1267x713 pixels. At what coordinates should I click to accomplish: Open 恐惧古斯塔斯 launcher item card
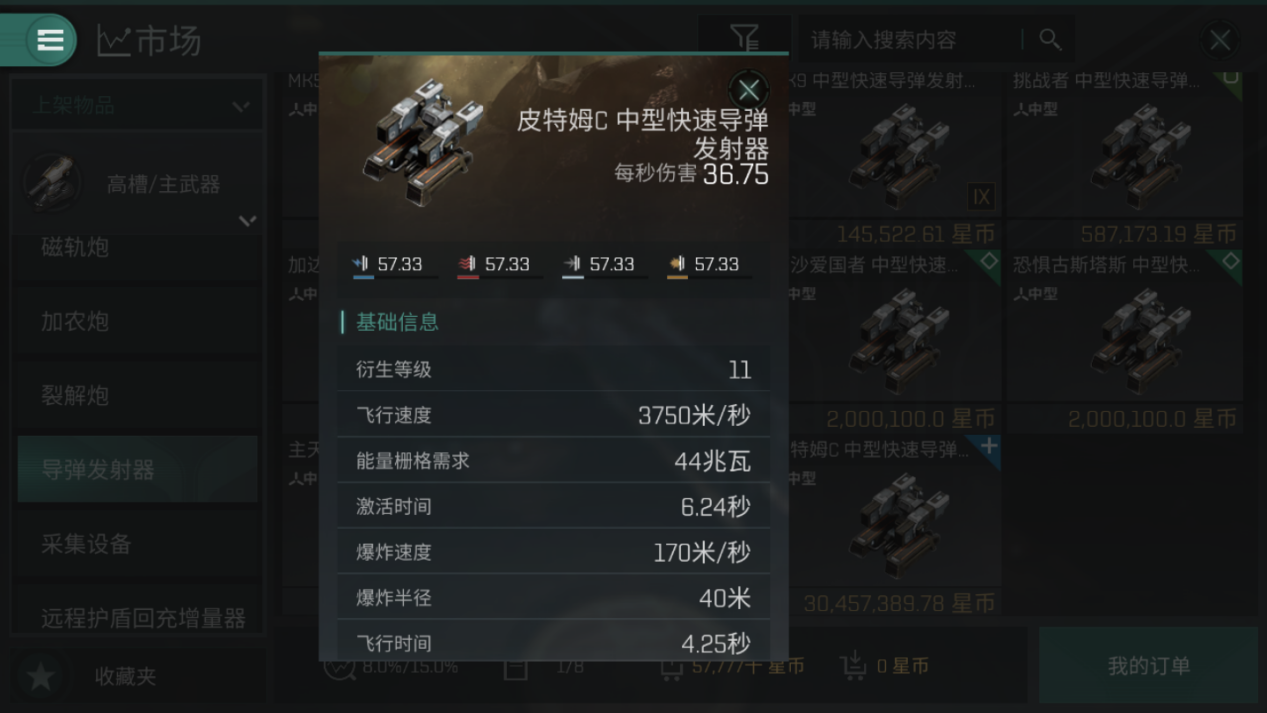[1125, 341]
